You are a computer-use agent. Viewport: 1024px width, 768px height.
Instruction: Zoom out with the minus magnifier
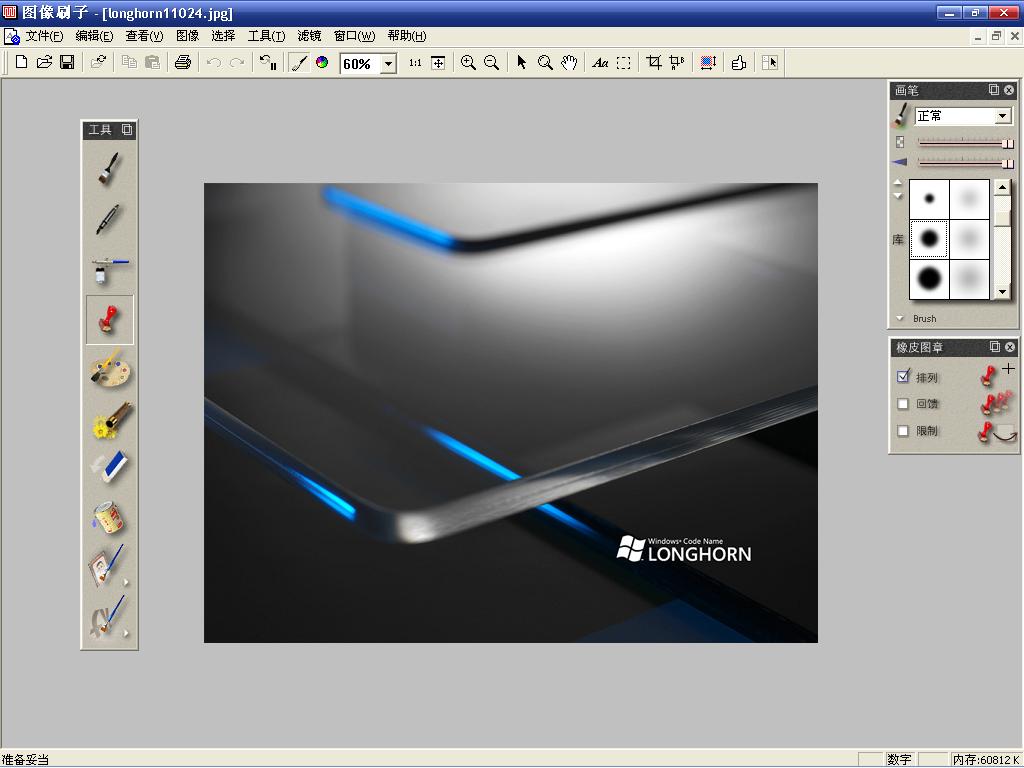point(491,63)
